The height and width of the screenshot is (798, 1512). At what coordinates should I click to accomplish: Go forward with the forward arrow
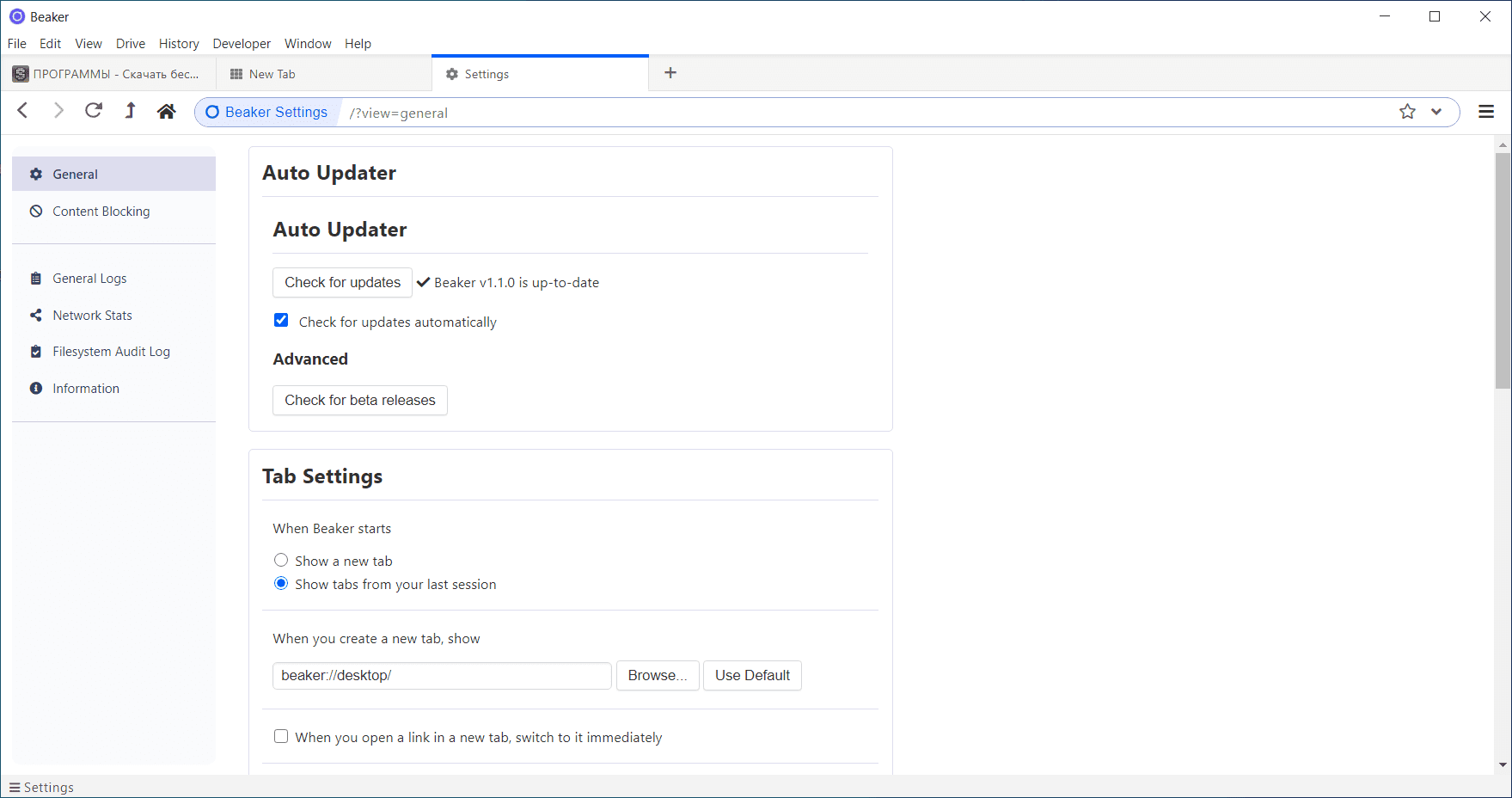[x=58, y=111]
